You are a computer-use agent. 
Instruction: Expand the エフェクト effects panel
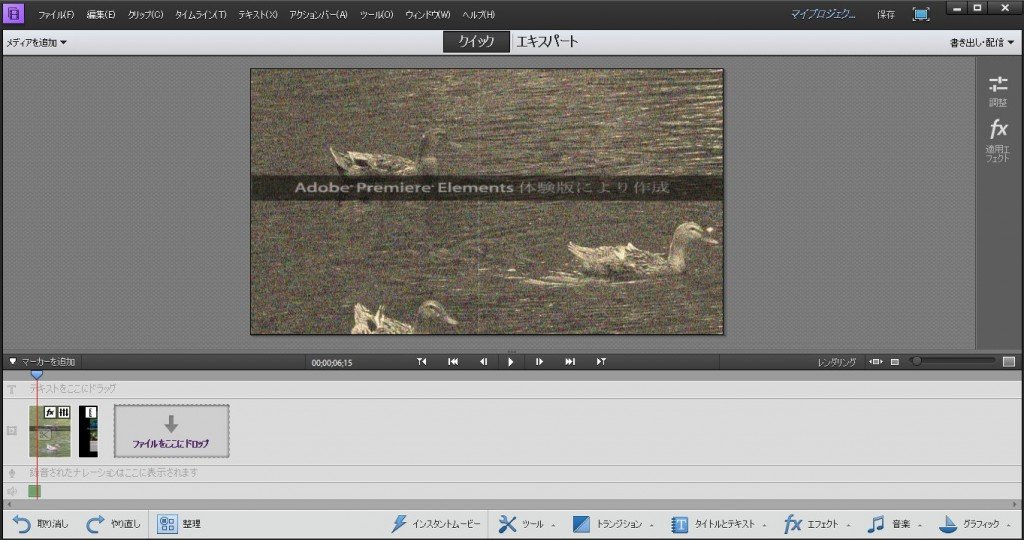pos(817,524)
